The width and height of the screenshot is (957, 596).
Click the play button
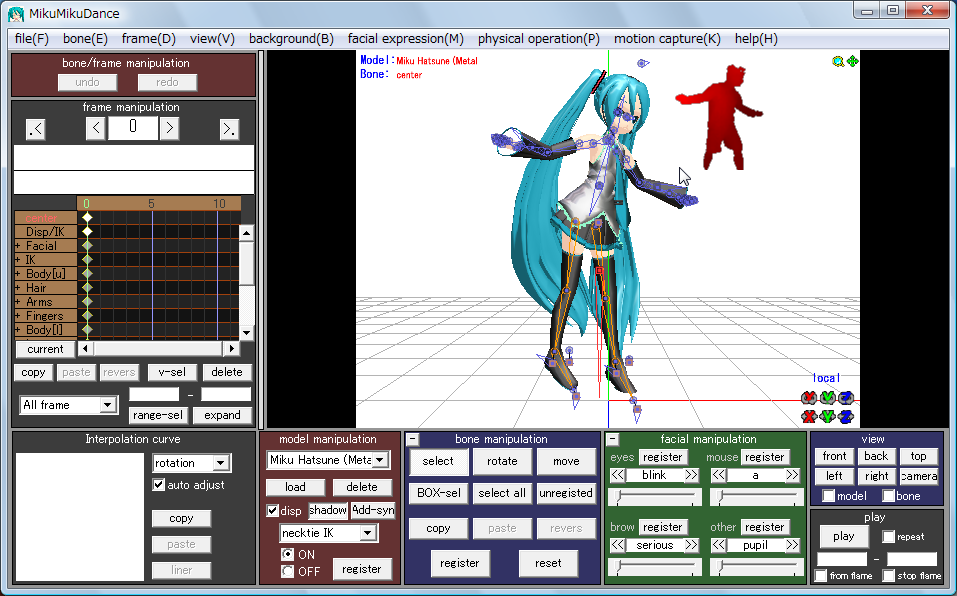tap(843, 537)
